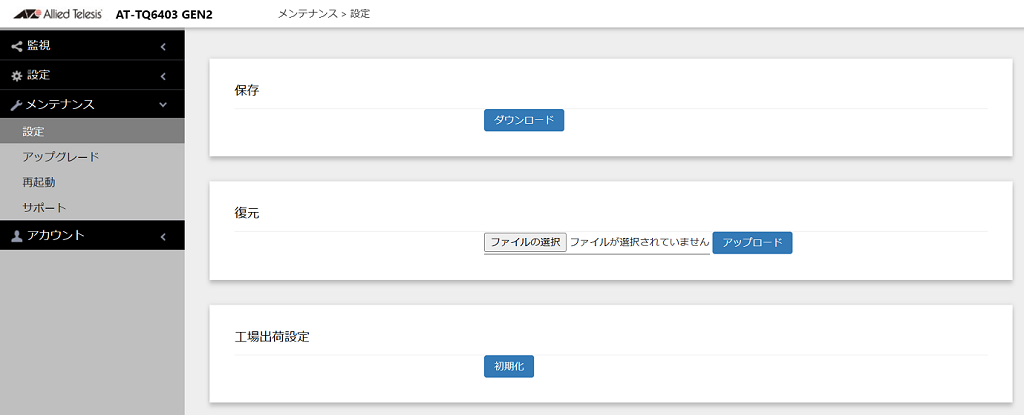The height and width of the screenshot is (415, 1024).
Task: Open the アップグレード page
Action: pos(92,157)
